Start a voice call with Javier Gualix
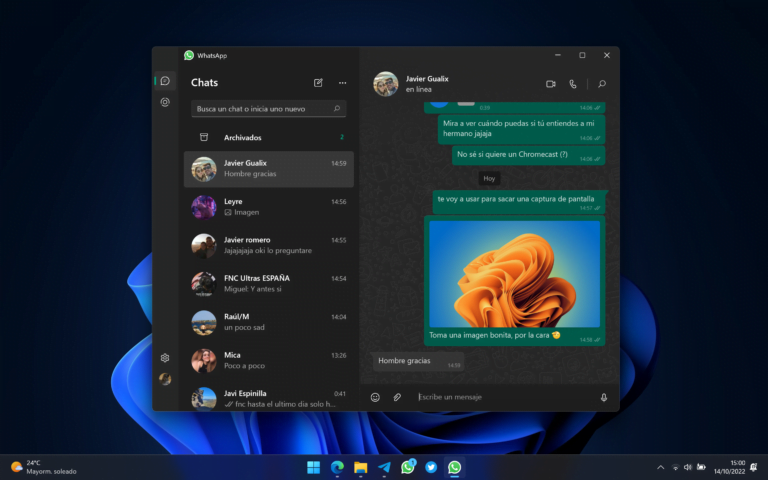Viewport: 768px width, 480px height. pos(573,84)
